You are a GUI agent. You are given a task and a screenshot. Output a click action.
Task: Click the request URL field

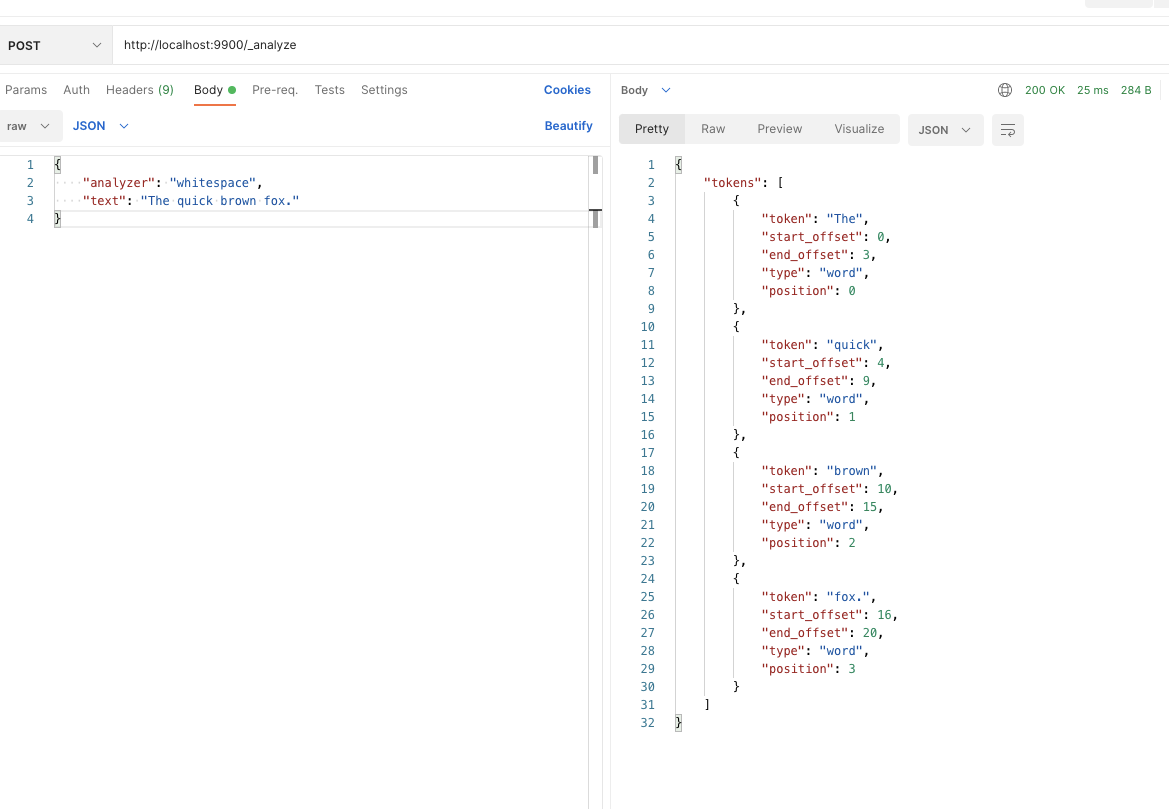pos(641,45)
